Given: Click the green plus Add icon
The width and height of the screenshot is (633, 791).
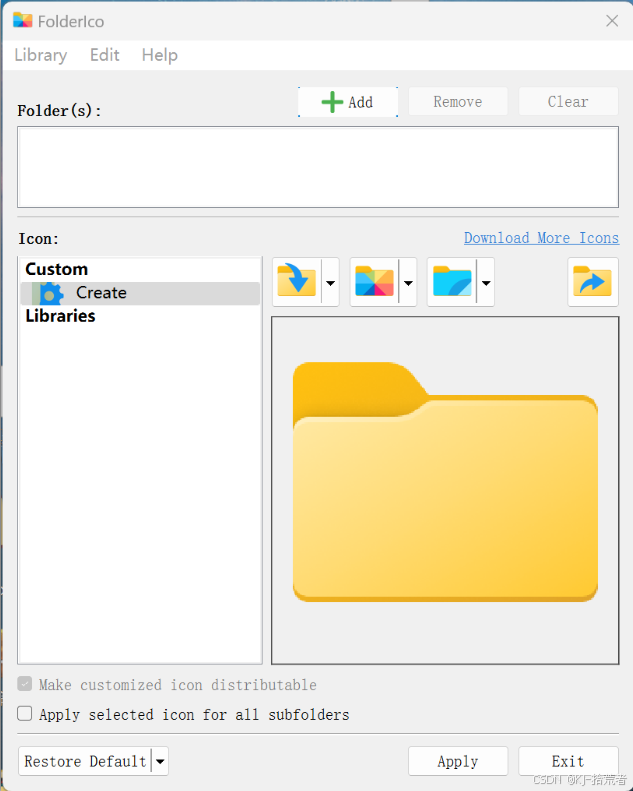Looking at the screenshot, I should (x=332, y=102).
